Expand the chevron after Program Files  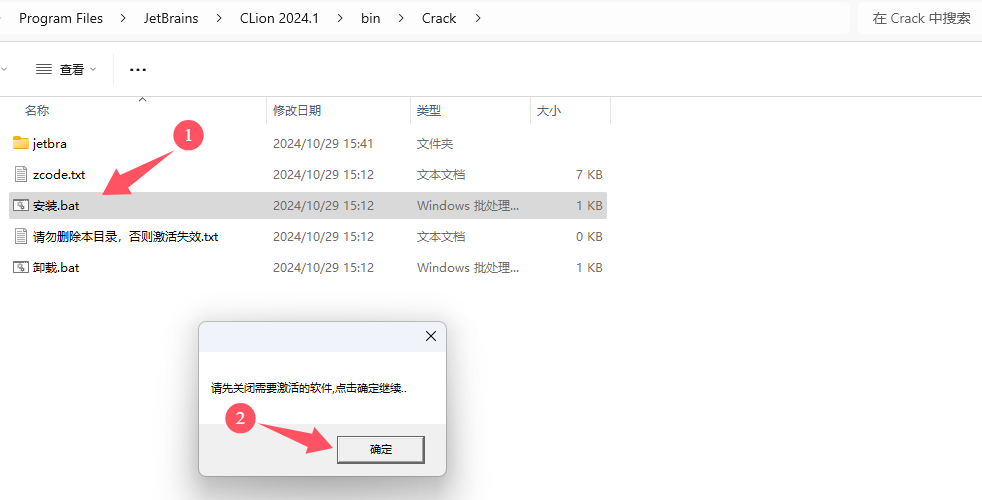123,18
